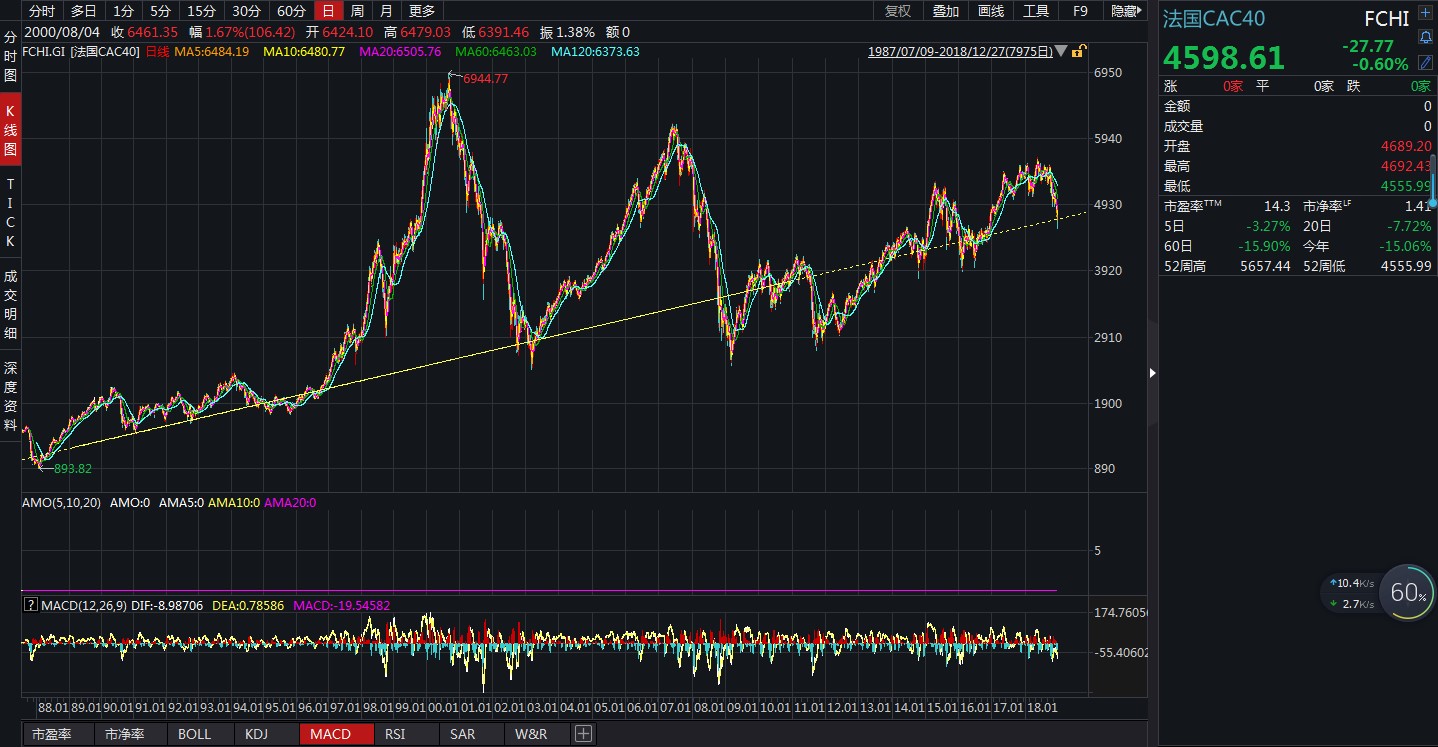Click the 6944.77 peak price marker

(486, 78)
